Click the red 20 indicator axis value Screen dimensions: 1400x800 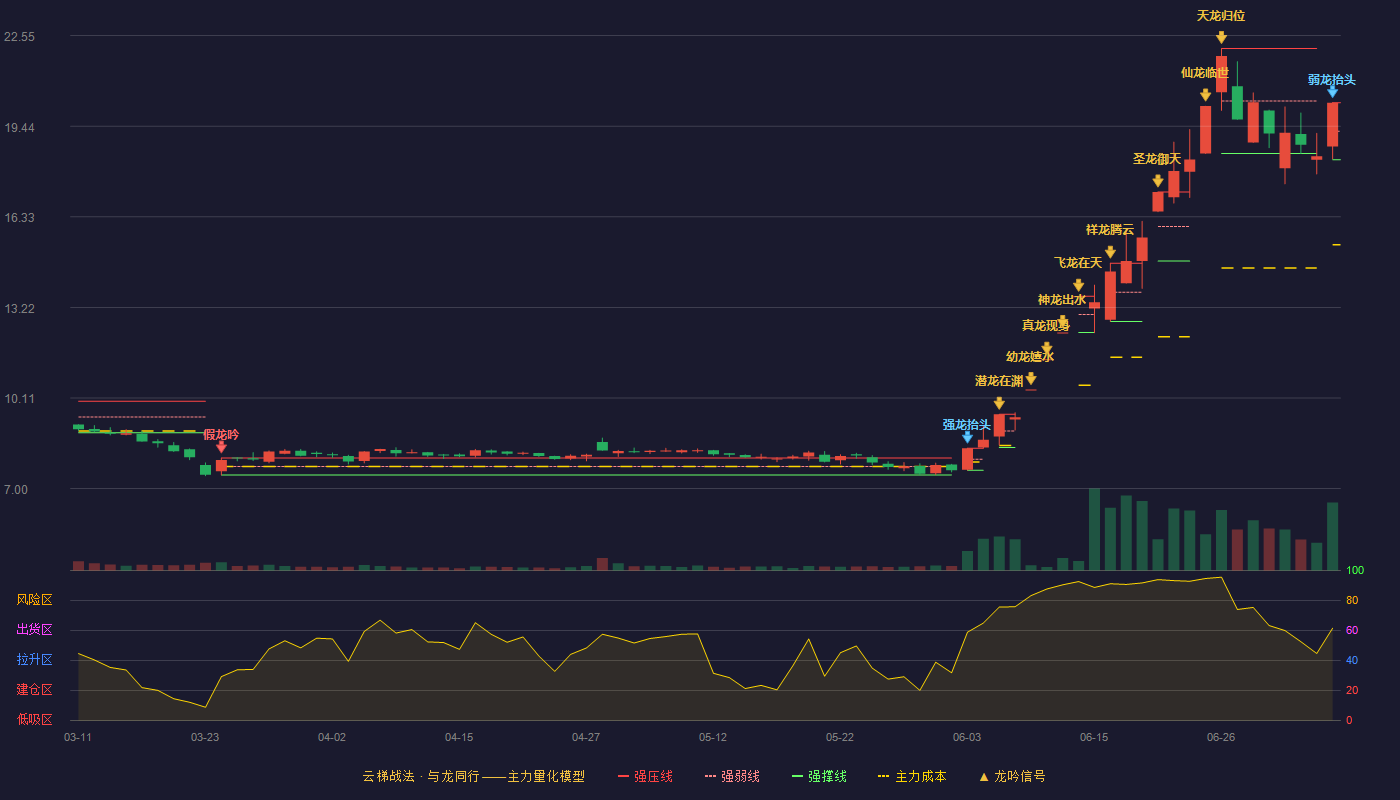(1352, 690)
